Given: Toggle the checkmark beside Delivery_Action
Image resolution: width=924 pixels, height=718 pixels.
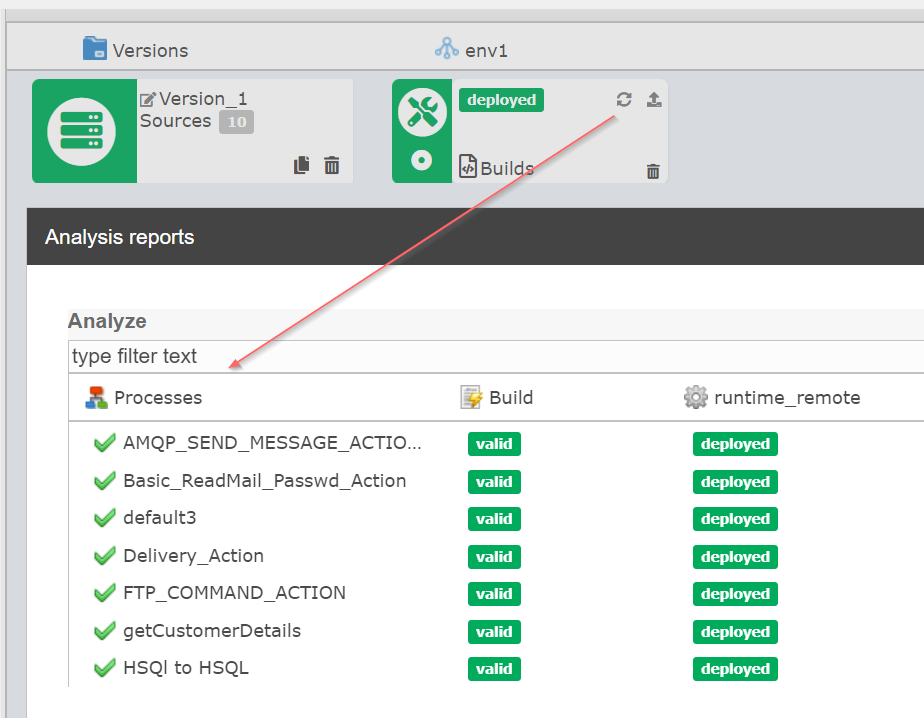Looking at the screenshot, I should pyautogui.click(x=105, y=556).
